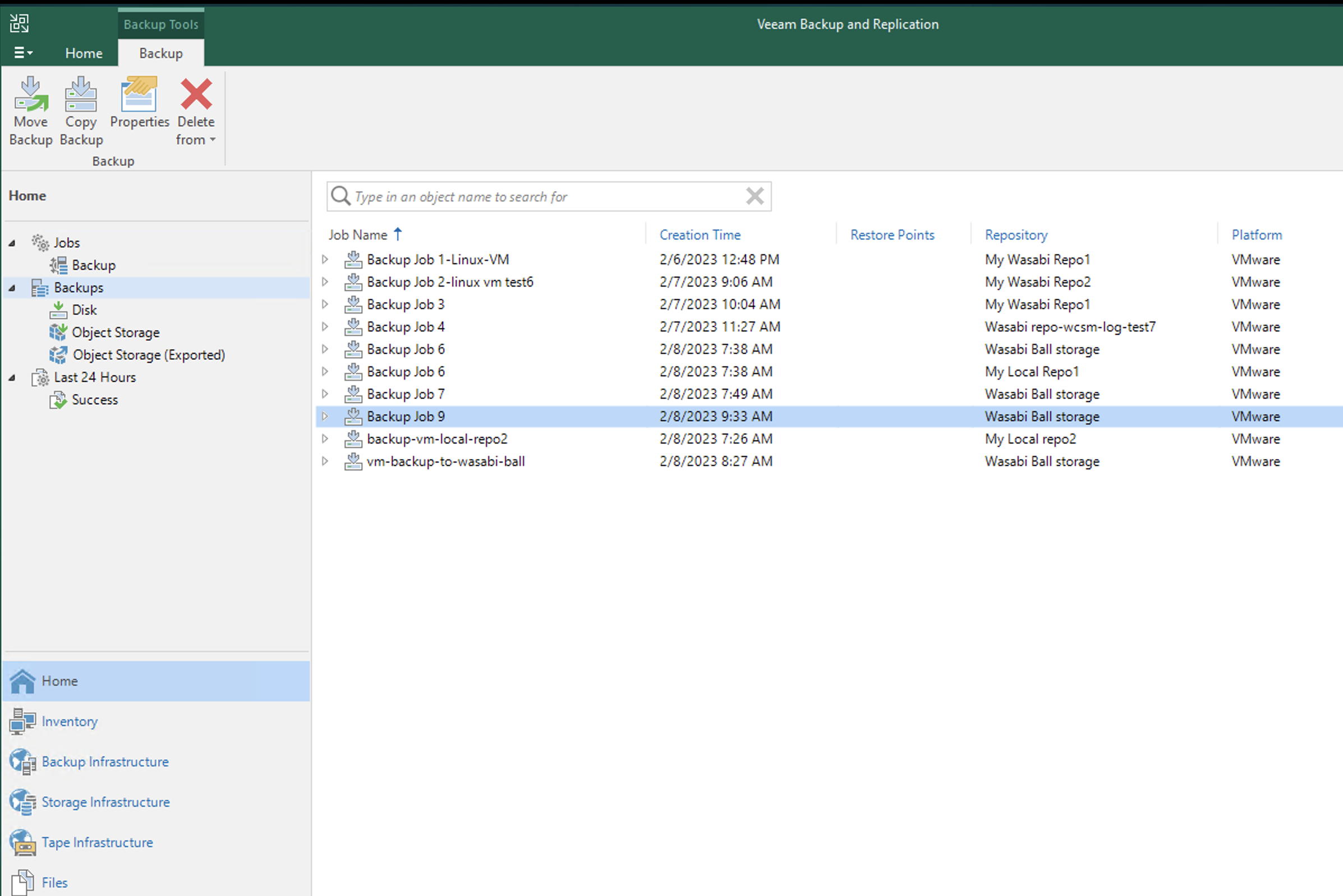Click the Inventory sidebar menu item

[69, 721]
